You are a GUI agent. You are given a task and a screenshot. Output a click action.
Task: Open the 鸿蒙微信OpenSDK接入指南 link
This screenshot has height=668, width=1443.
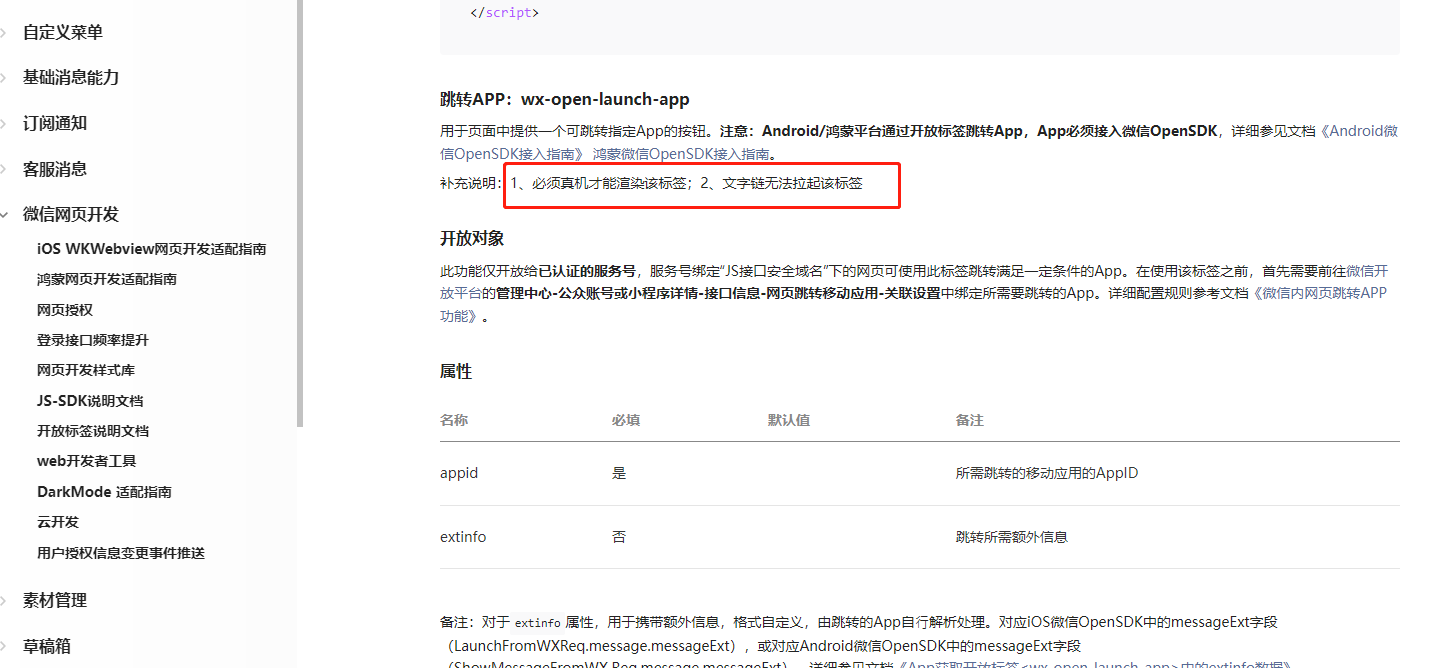(681, 154)
